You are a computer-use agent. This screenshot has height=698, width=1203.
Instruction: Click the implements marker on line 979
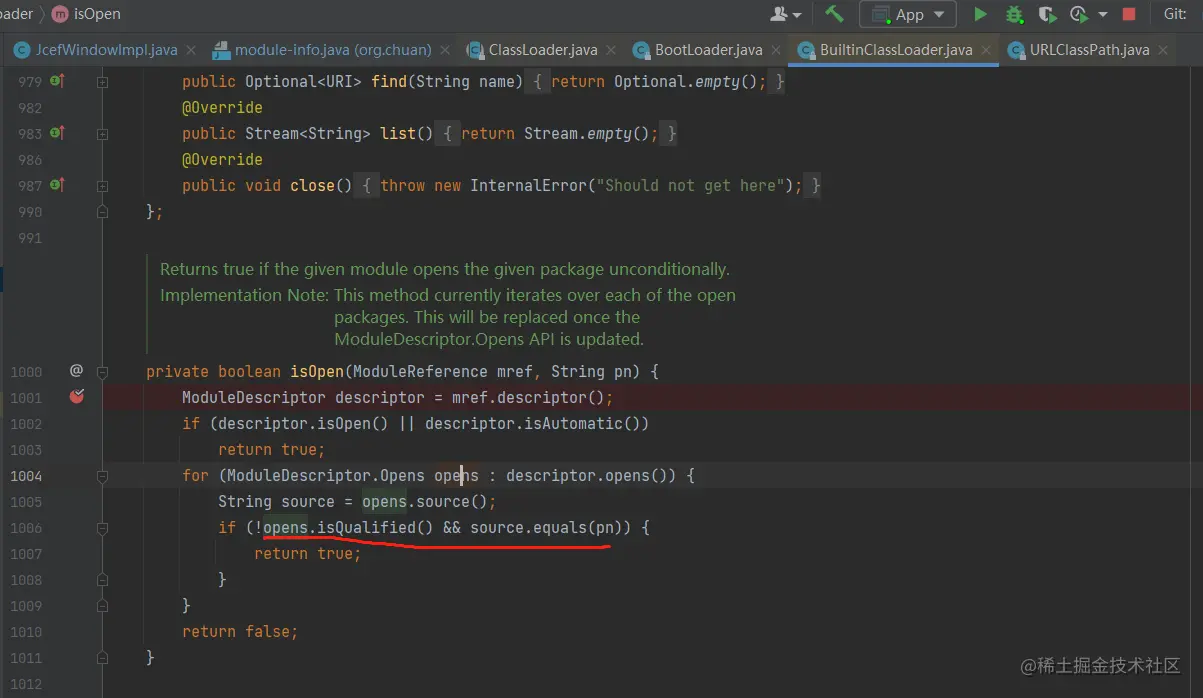click(57, 80)
